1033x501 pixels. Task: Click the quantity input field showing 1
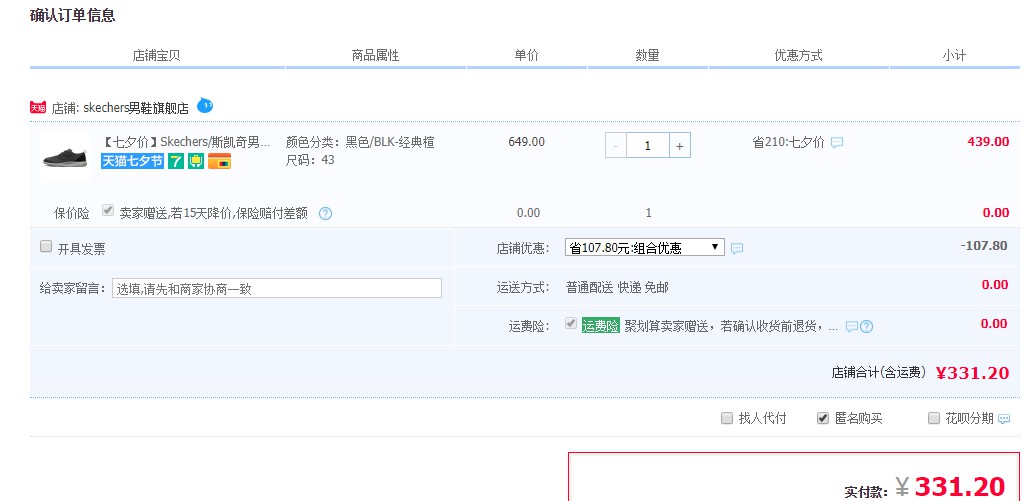pos(648,146)
